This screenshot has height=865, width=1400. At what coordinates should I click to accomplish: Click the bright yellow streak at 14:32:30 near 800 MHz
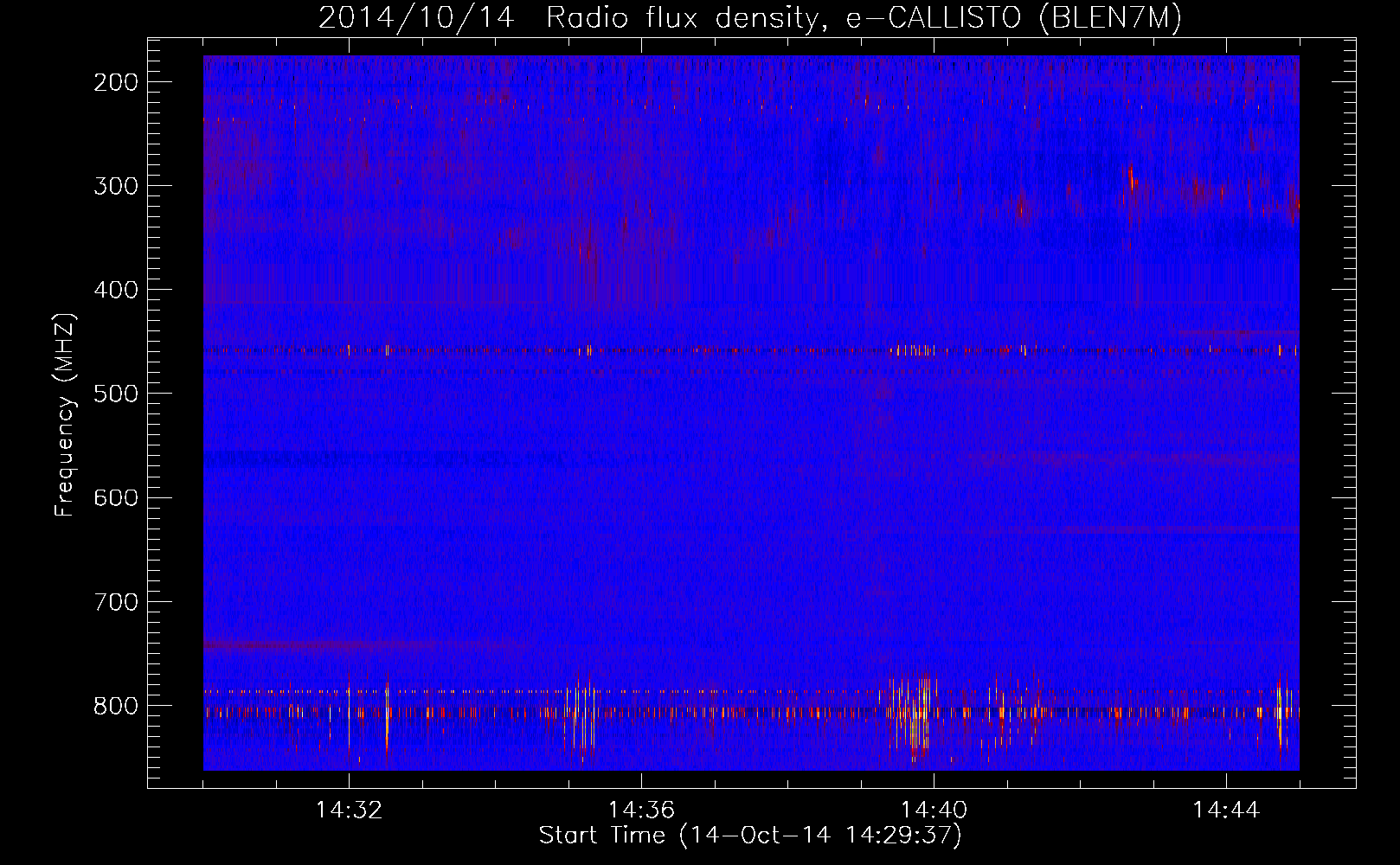[x=387, y=714]
